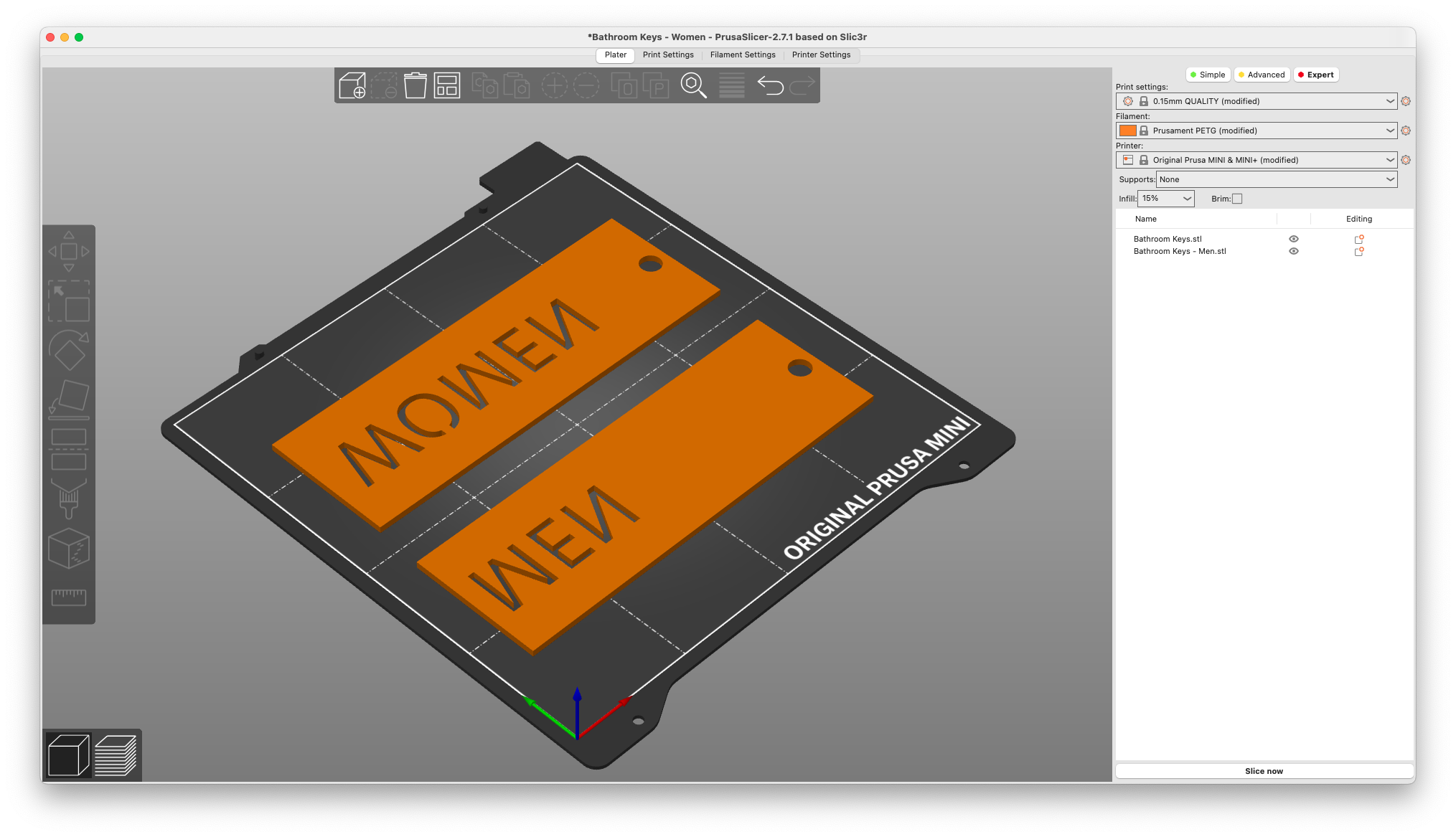The width and height of the screenshot is (1456, 837).
Task: Select the Paint-on supports tool
Action: [x=69, y=498]
